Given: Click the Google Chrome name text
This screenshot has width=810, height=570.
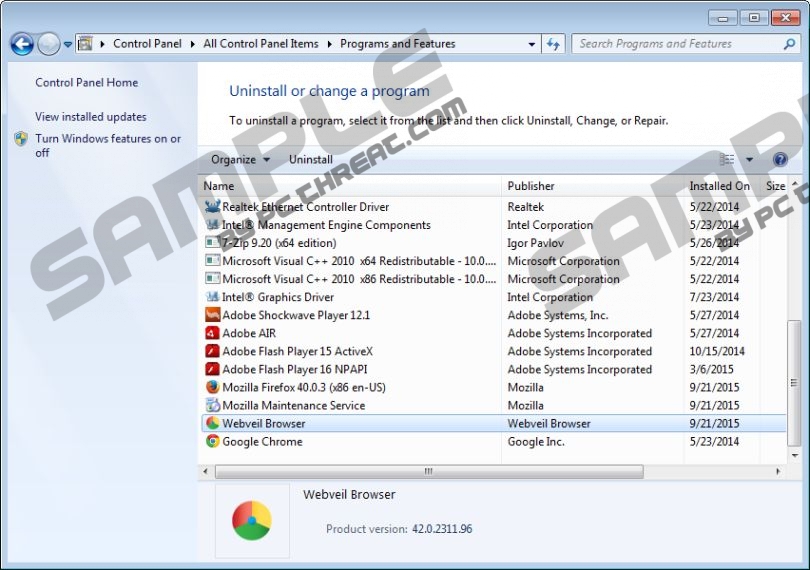Looking at the screenshot, I should coord(262,442).
